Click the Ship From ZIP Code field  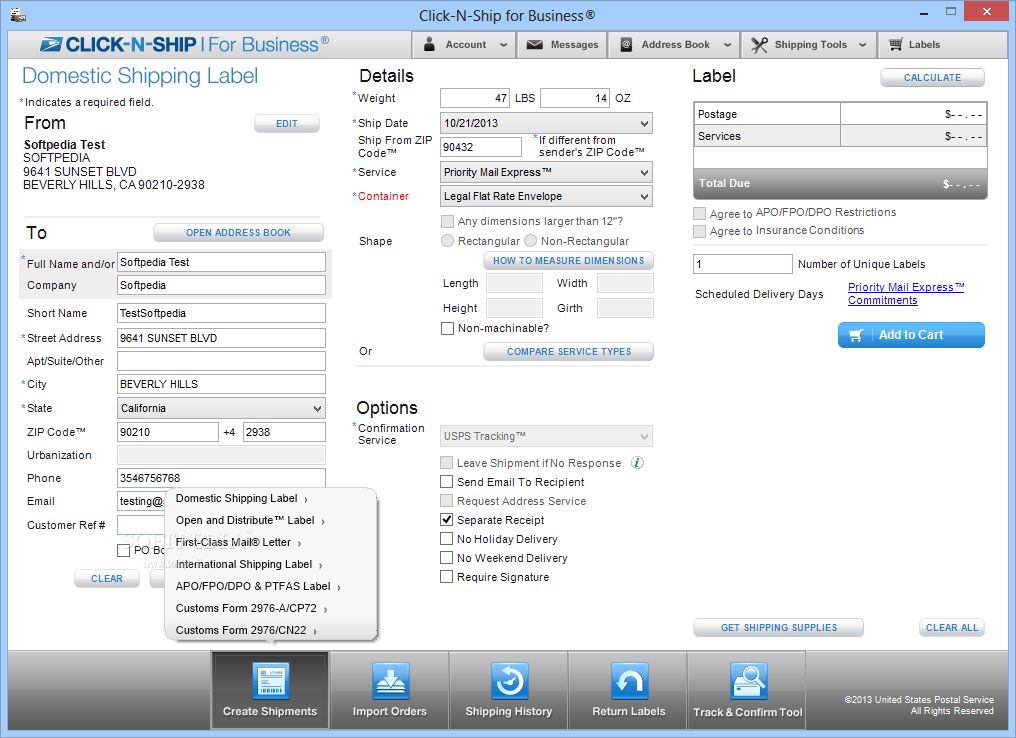click(481, 147)
